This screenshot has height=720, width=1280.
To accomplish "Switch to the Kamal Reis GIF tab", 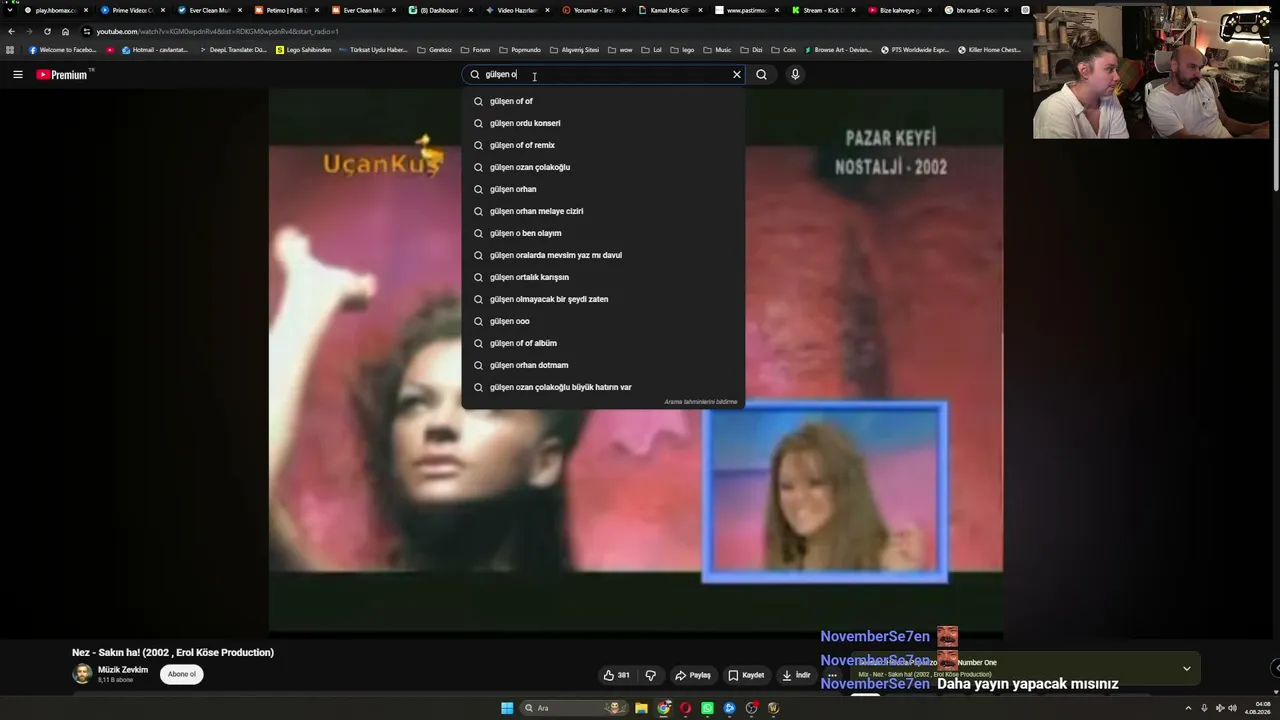I will pos(670,10).
